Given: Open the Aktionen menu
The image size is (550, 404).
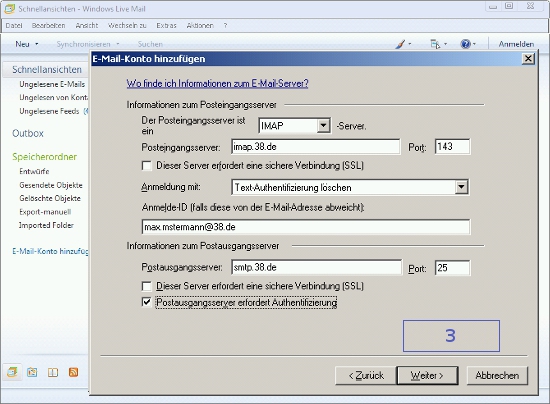Looking at the screenshot, I should [200, 26].
